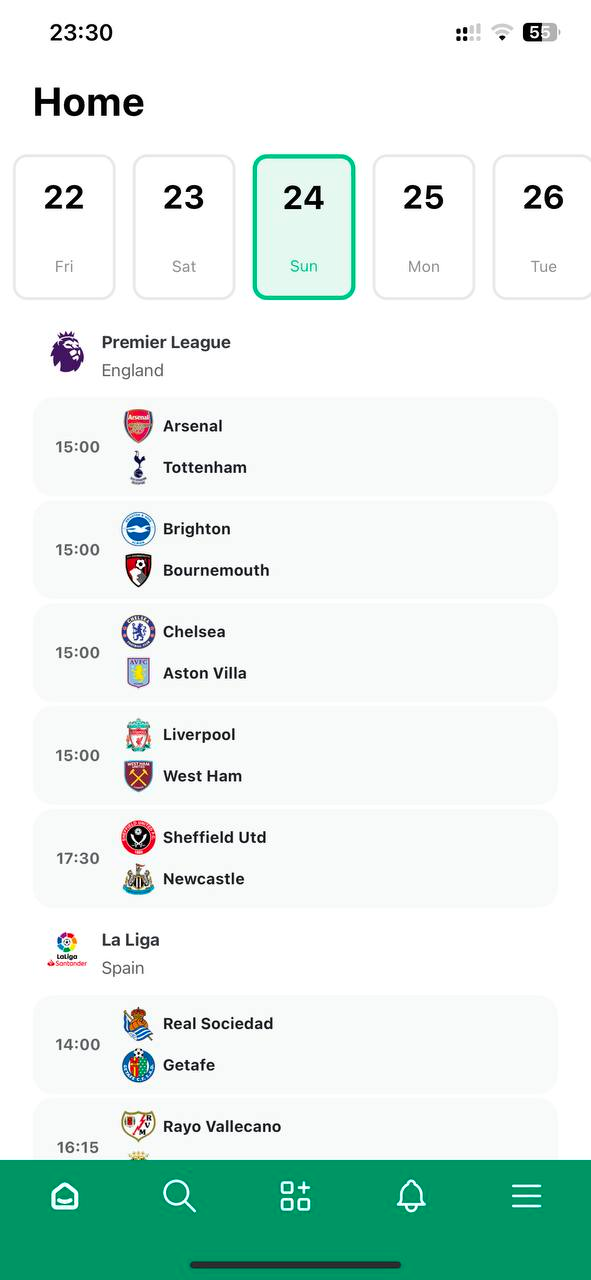The height and width of the screenshot is (1280, 591).
Task: Select Monday the 25th date card
Action: click(424, 226)
